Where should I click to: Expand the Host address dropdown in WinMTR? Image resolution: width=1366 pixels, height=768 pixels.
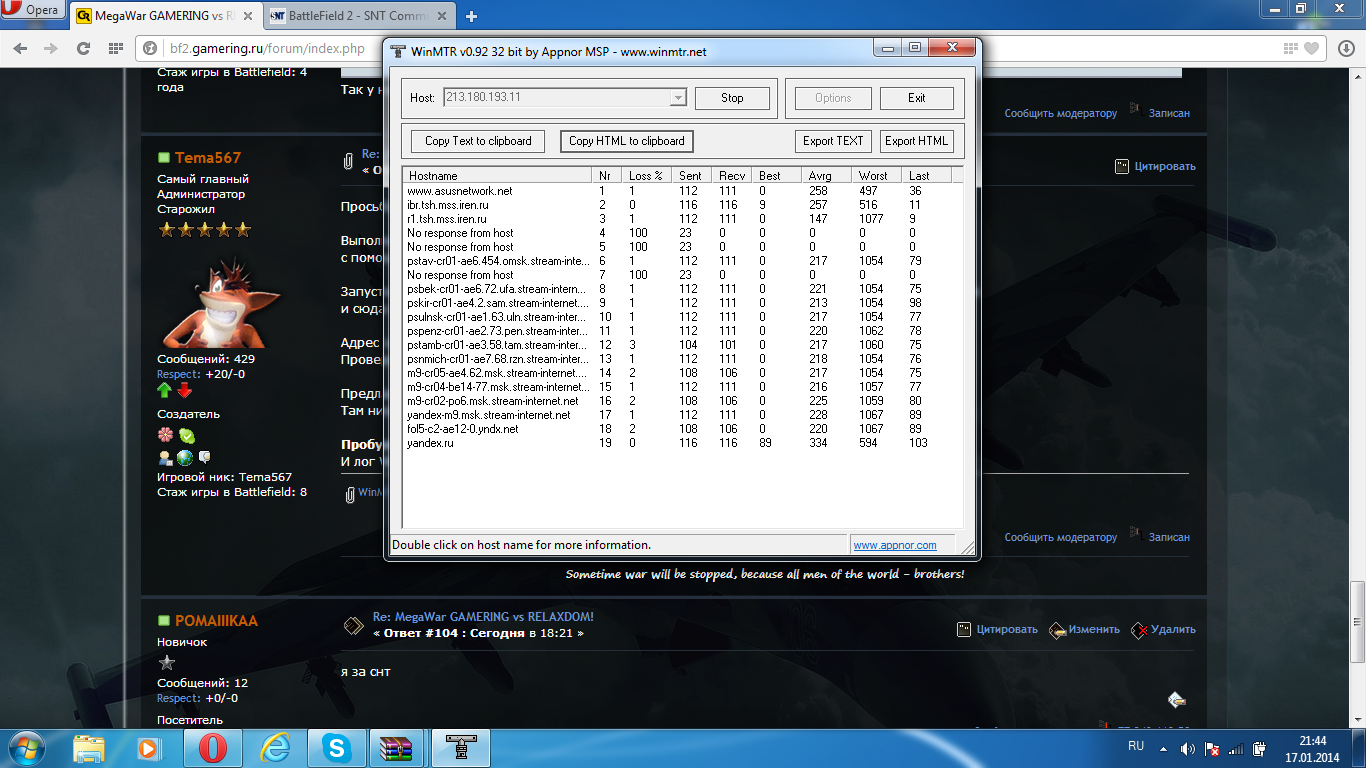click(677, 98)
